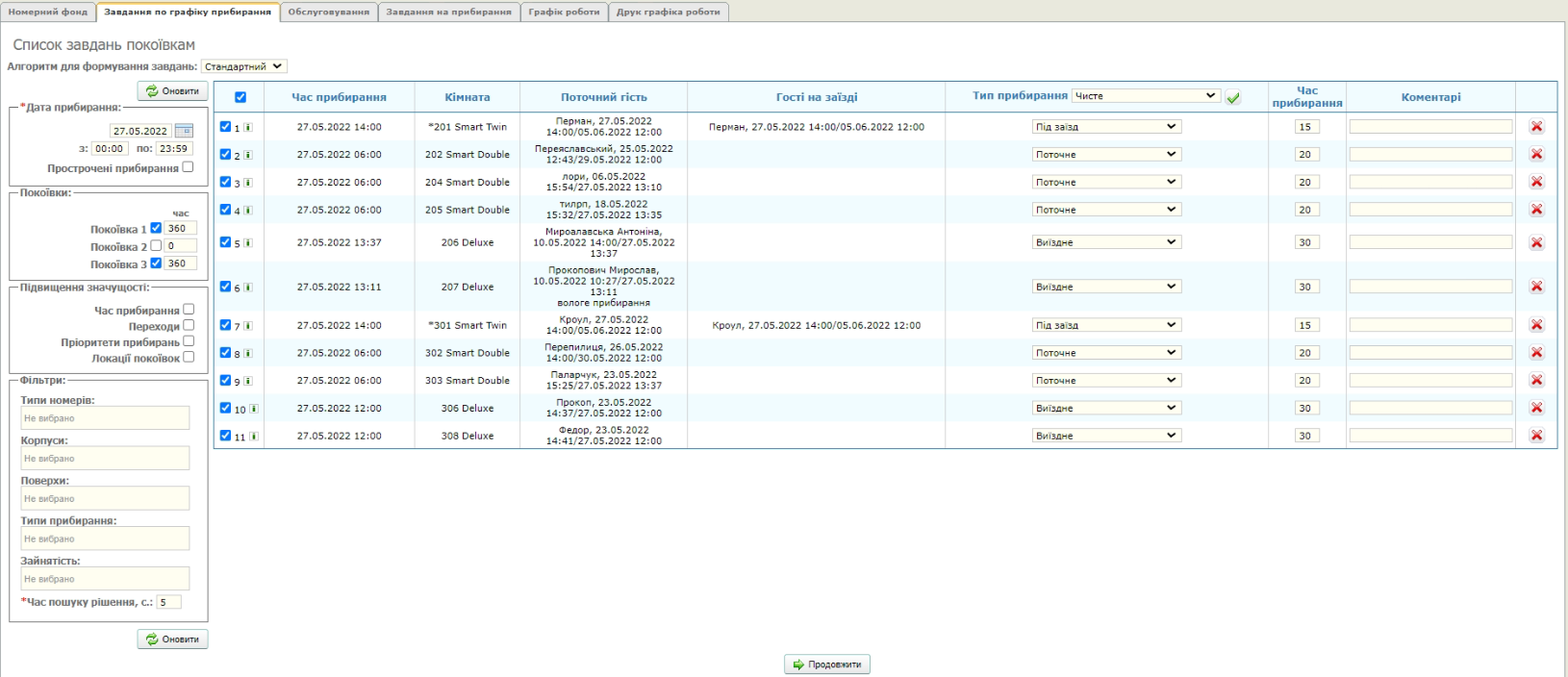
Task: Apply cleaning type with green checkmark icon
Action: [x=1233, y=97]
